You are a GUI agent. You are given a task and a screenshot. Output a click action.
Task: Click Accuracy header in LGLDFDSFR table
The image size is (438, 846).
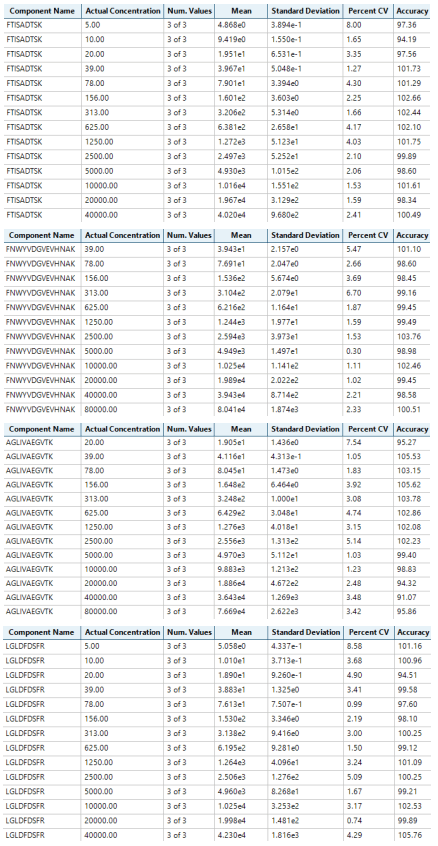[412, 632]
